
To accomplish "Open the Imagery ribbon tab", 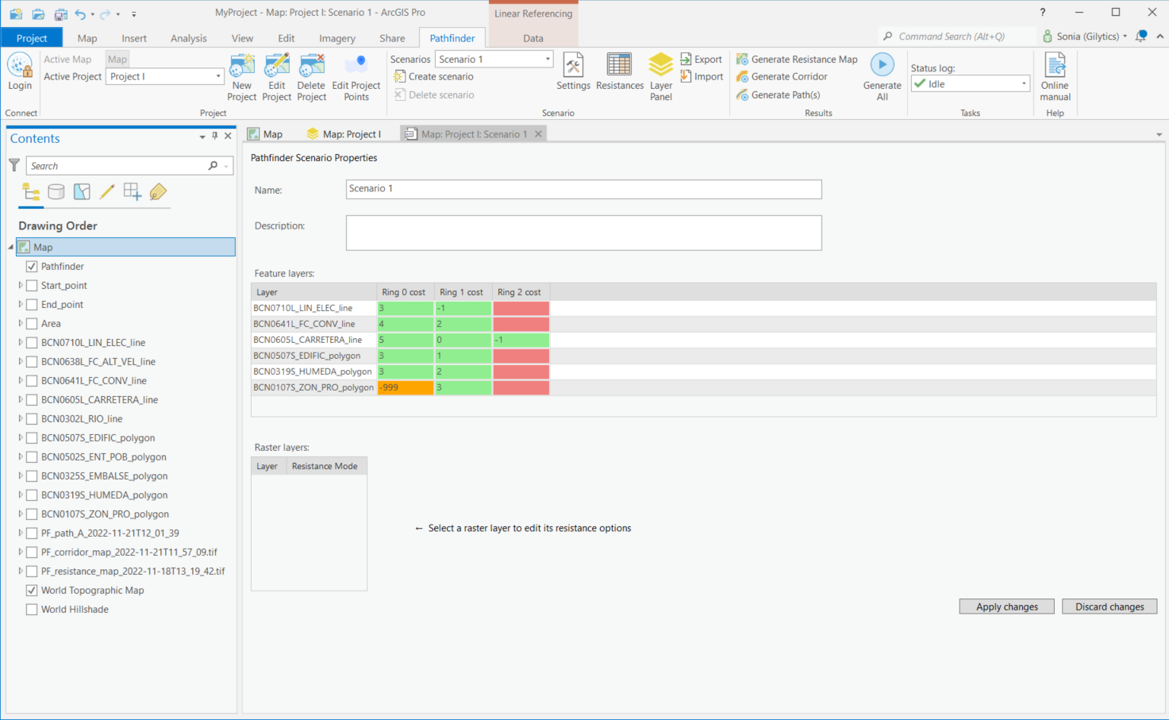I will click(x=337, y=37).
